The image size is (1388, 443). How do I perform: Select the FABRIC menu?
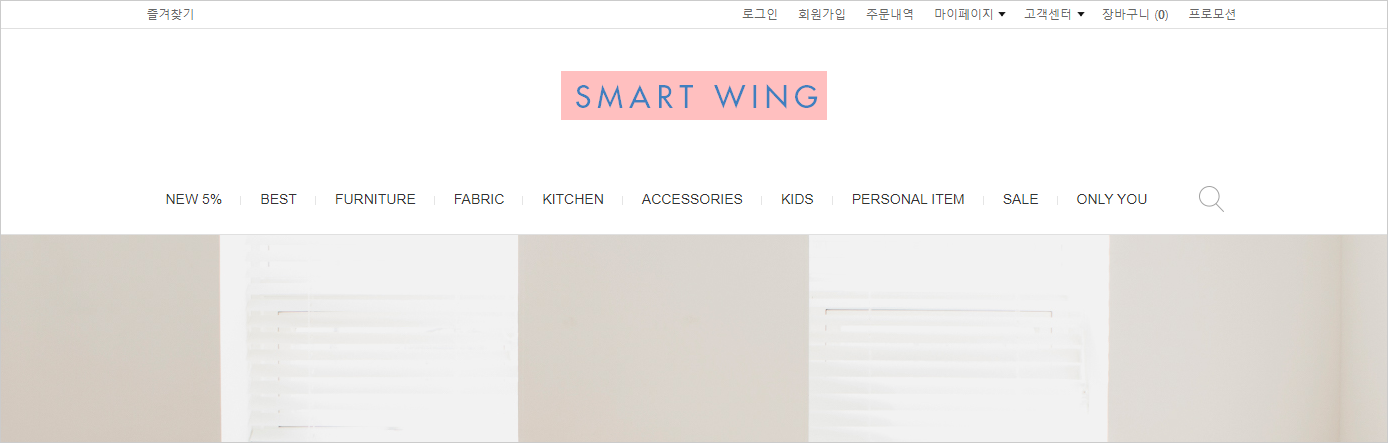479,199
